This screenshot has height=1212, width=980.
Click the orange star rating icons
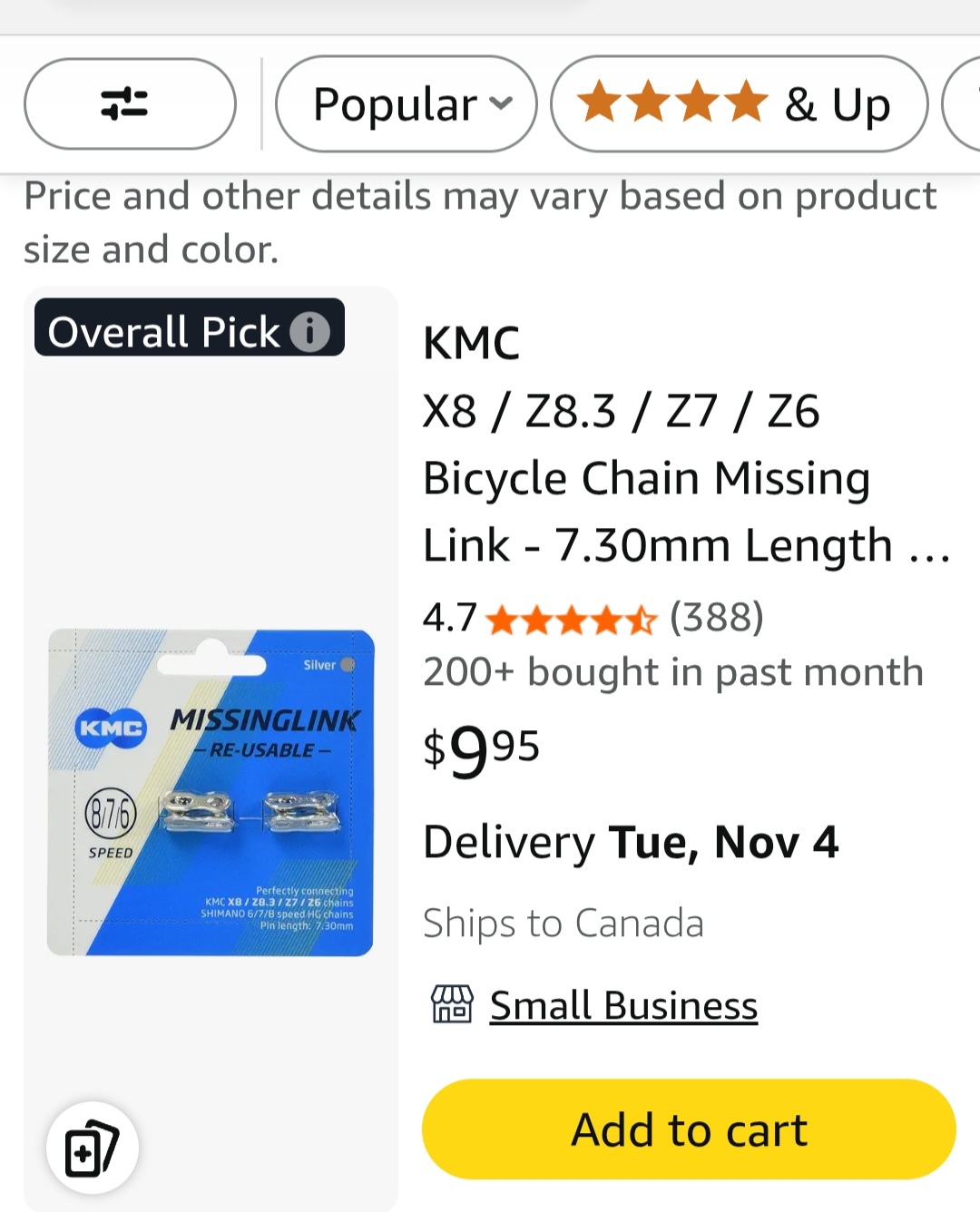click(x=571, y=621)
